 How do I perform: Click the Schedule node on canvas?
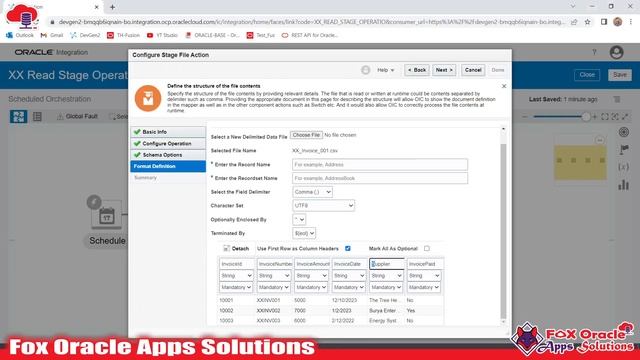107,215
